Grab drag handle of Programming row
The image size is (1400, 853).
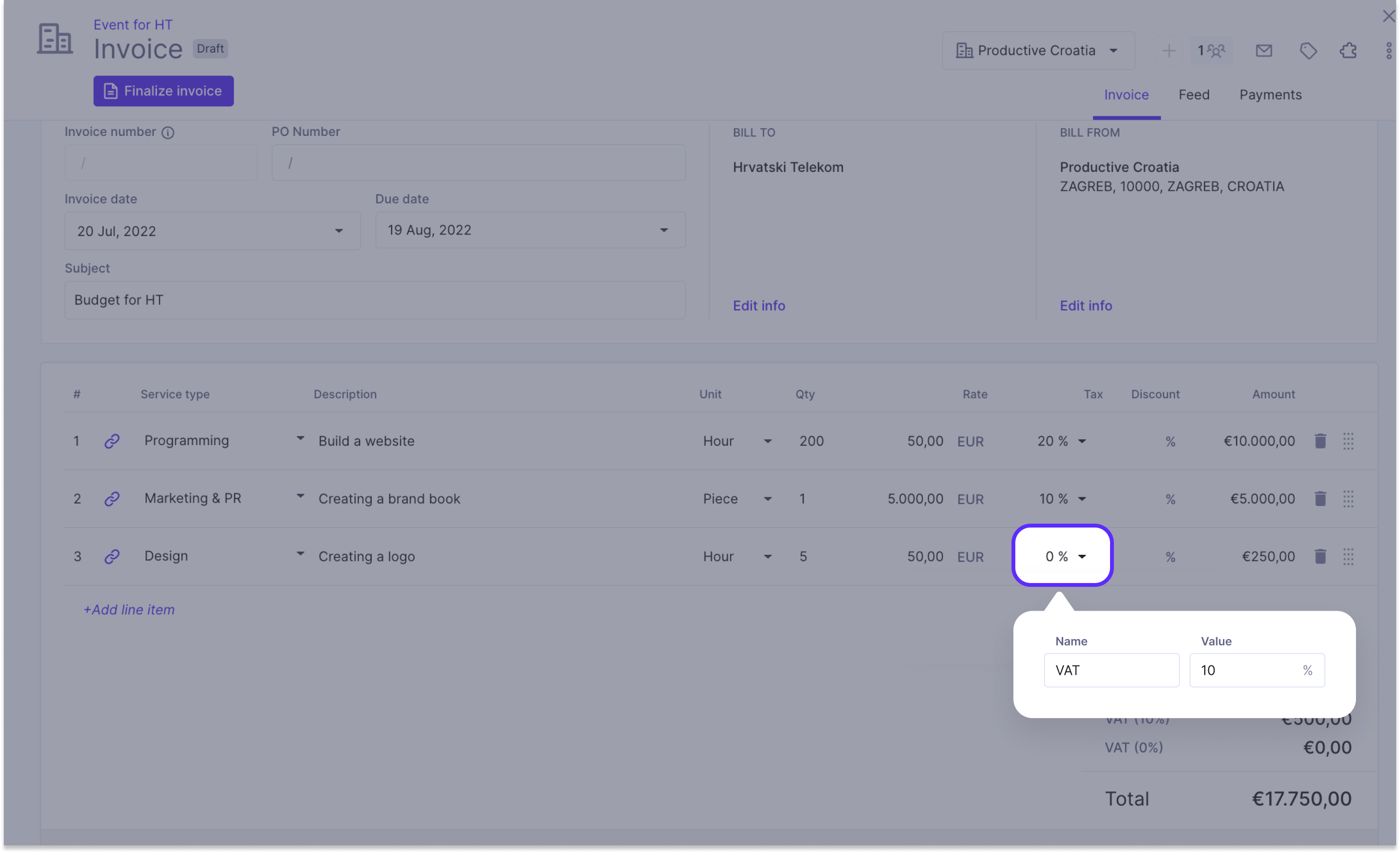click(1348, 441)
